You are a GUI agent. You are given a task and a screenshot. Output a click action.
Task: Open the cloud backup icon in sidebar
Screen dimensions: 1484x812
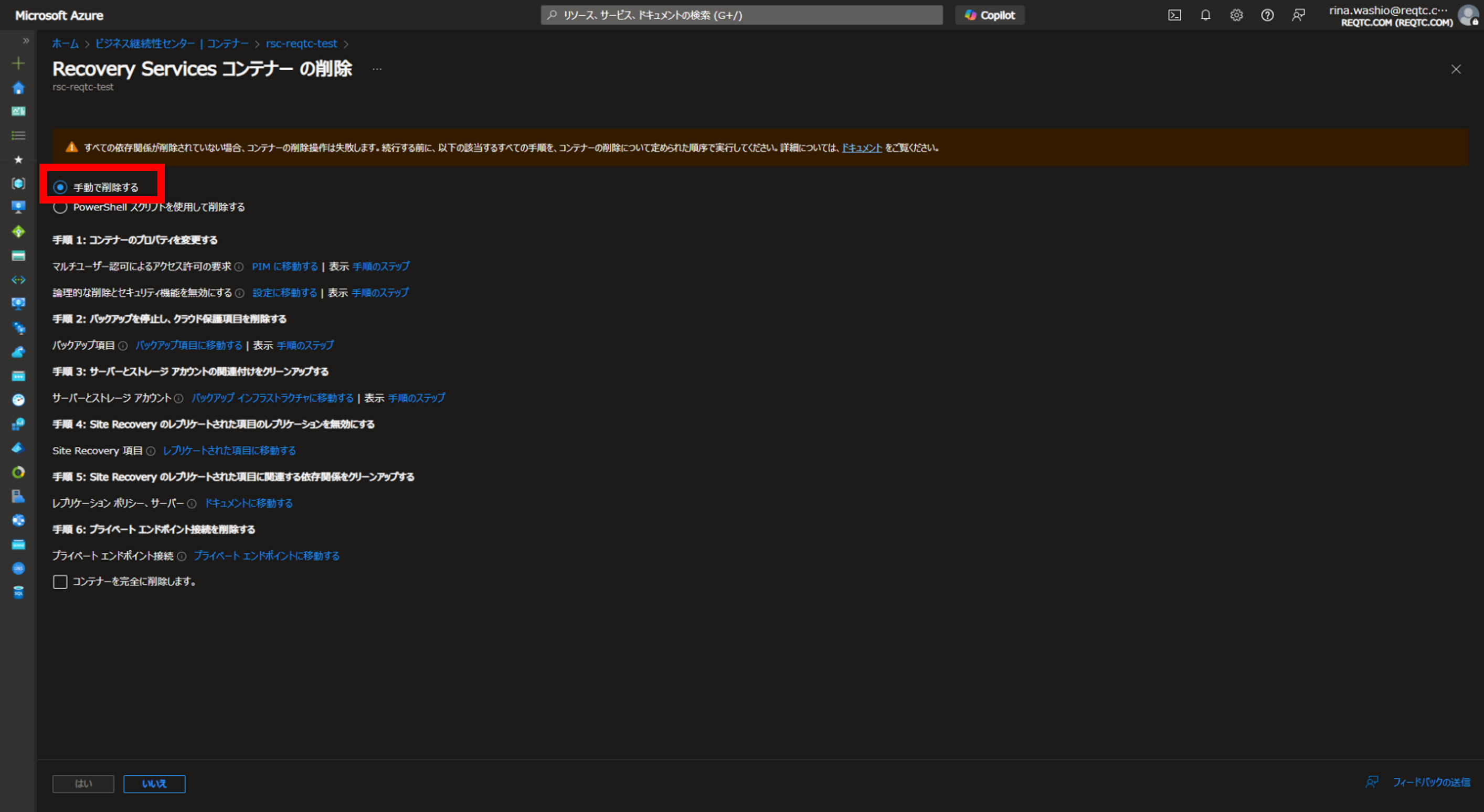18,352
